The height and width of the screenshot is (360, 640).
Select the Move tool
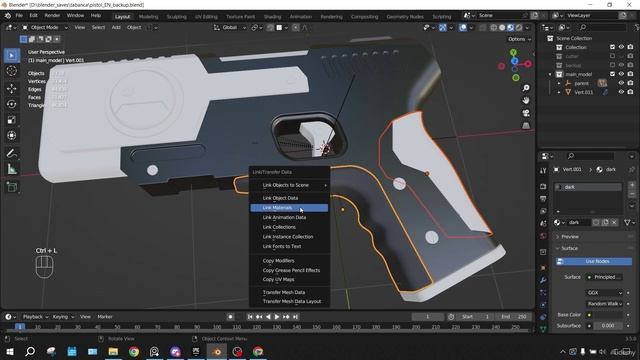[x=12, y=88]
